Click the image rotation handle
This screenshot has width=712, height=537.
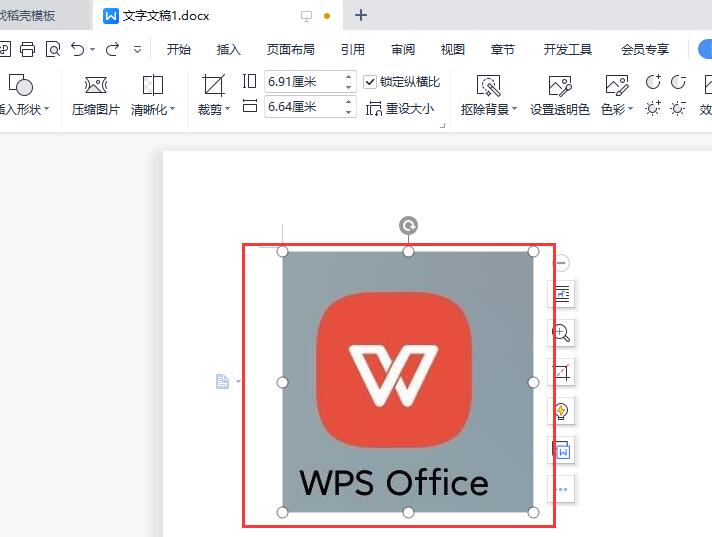tap(408, 226)
